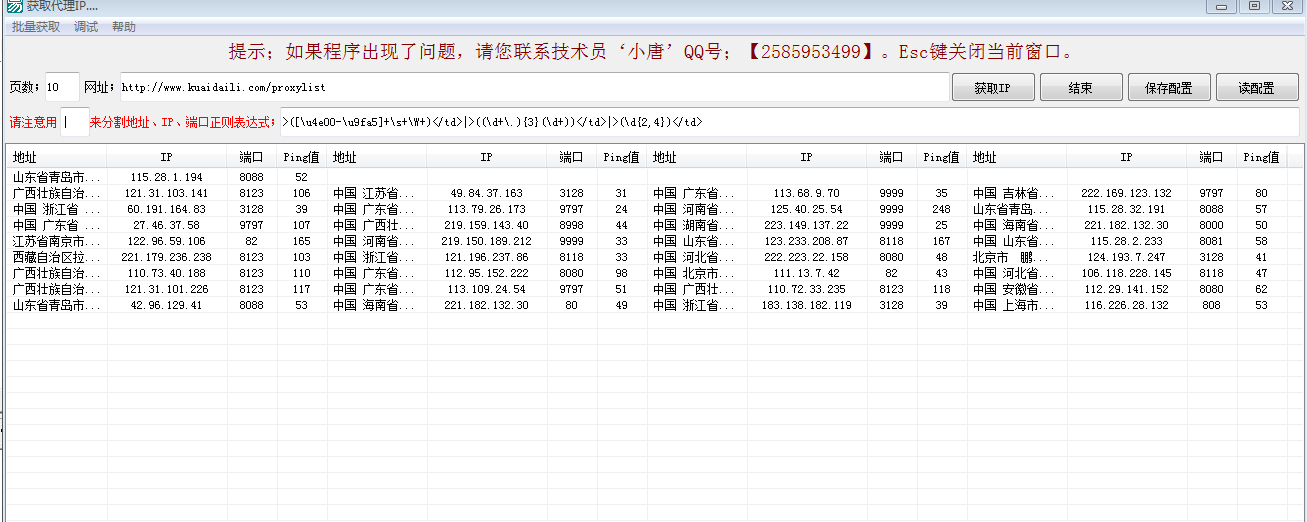Viewport: 1307px width, 522px height.
Task: Click address cell 江苏省南京市...
Action: click(x=57, y=241)
